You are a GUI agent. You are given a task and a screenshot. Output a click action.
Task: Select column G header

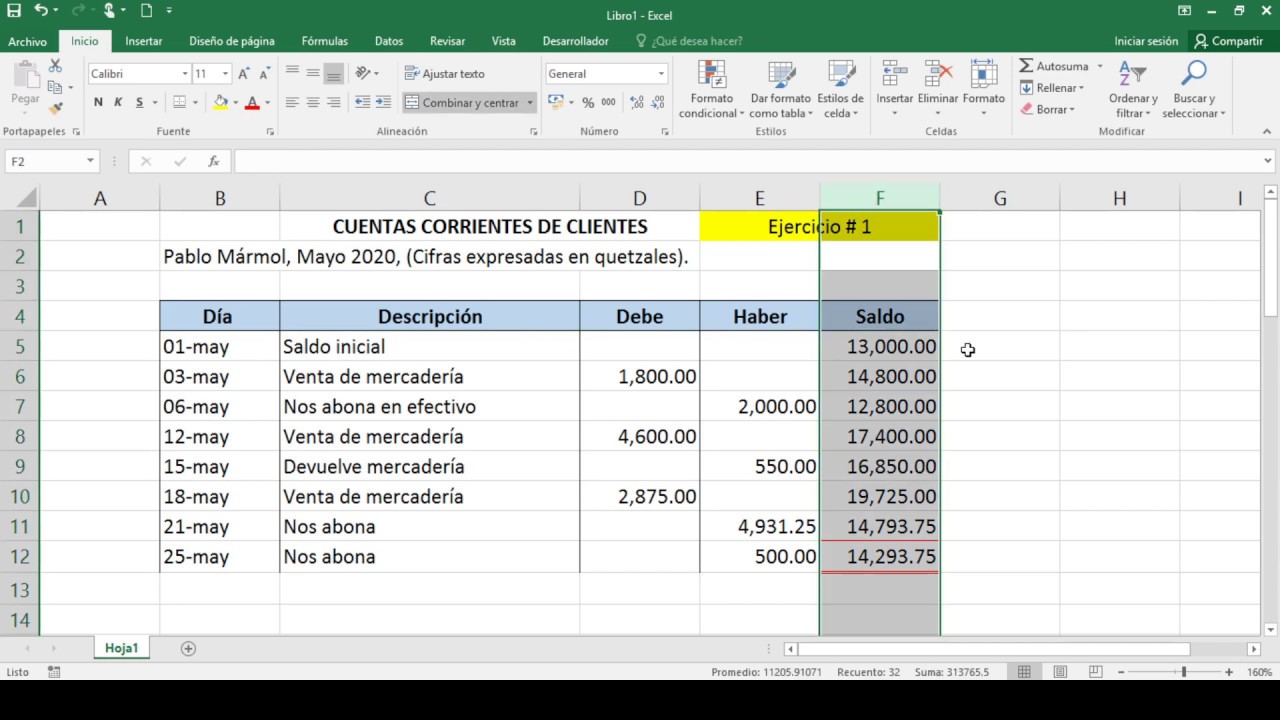(1000, 198)
